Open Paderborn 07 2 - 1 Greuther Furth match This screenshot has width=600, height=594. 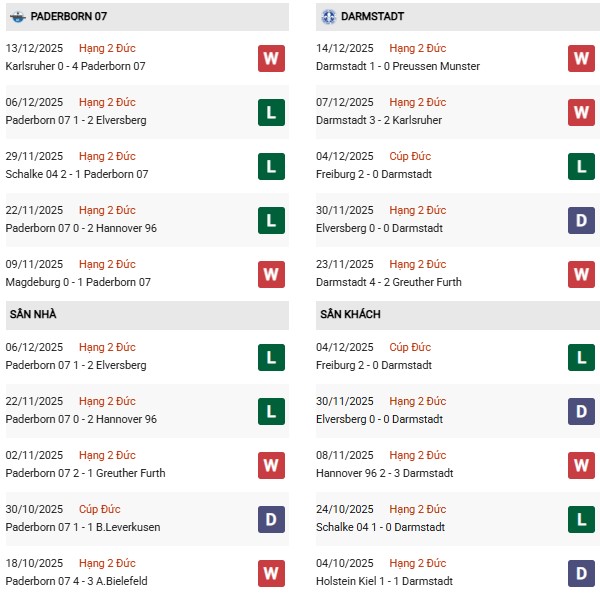(85, 473)
